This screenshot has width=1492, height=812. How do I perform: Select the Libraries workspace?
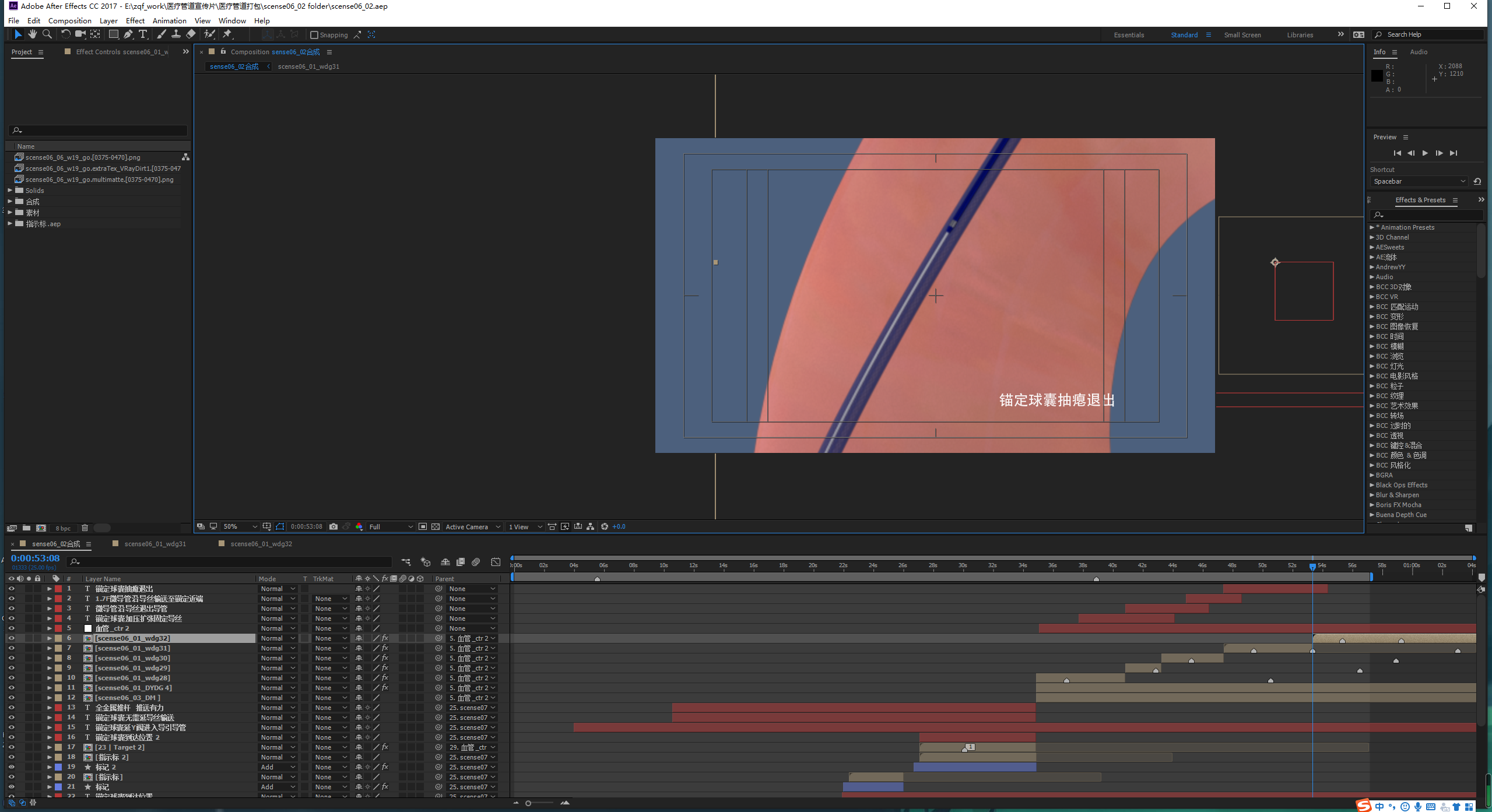[x=1300, y=35]
